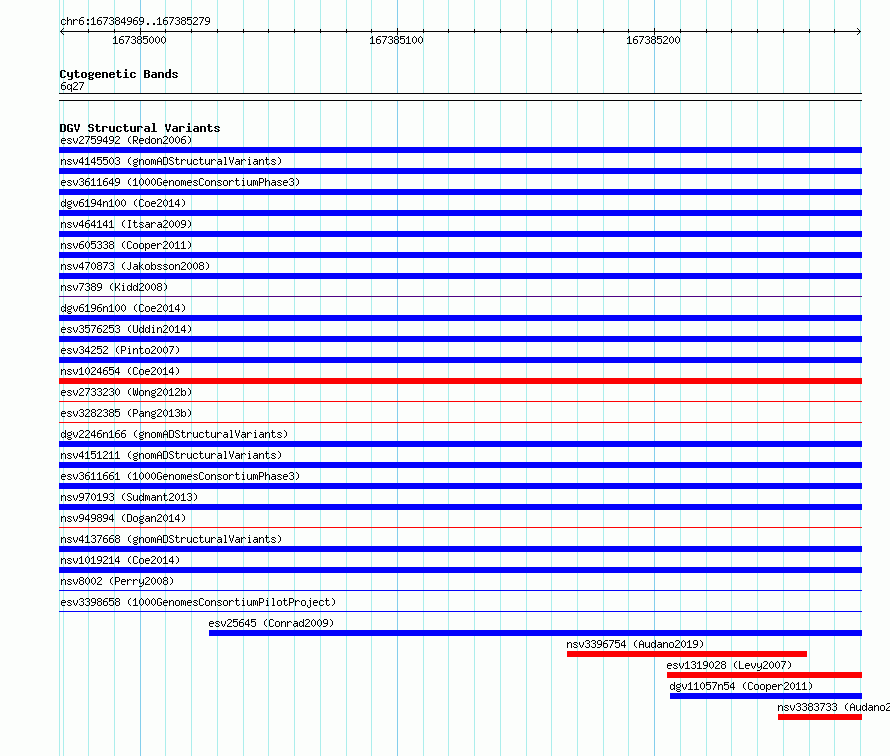Click the esv2759492 (Redon2006) variant label
This screenshot has height=756, width=890.
(126, 140)
